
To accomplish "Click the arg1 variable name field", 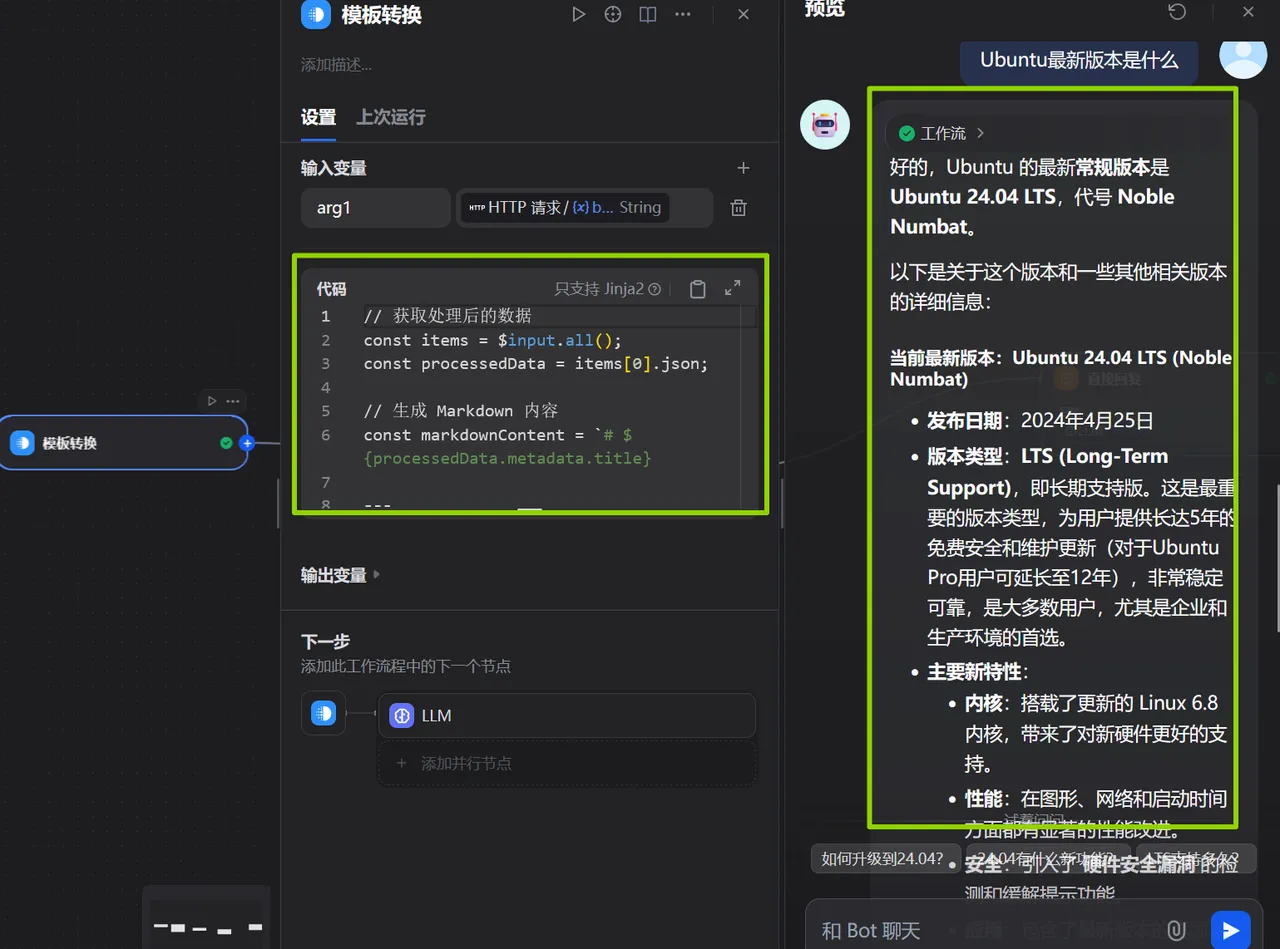I will [x=375, y=208].
